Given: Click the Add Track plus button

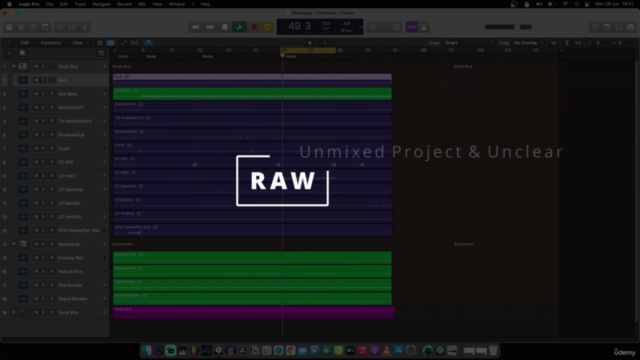Looking at the screenshot, I should pos(9,53).
